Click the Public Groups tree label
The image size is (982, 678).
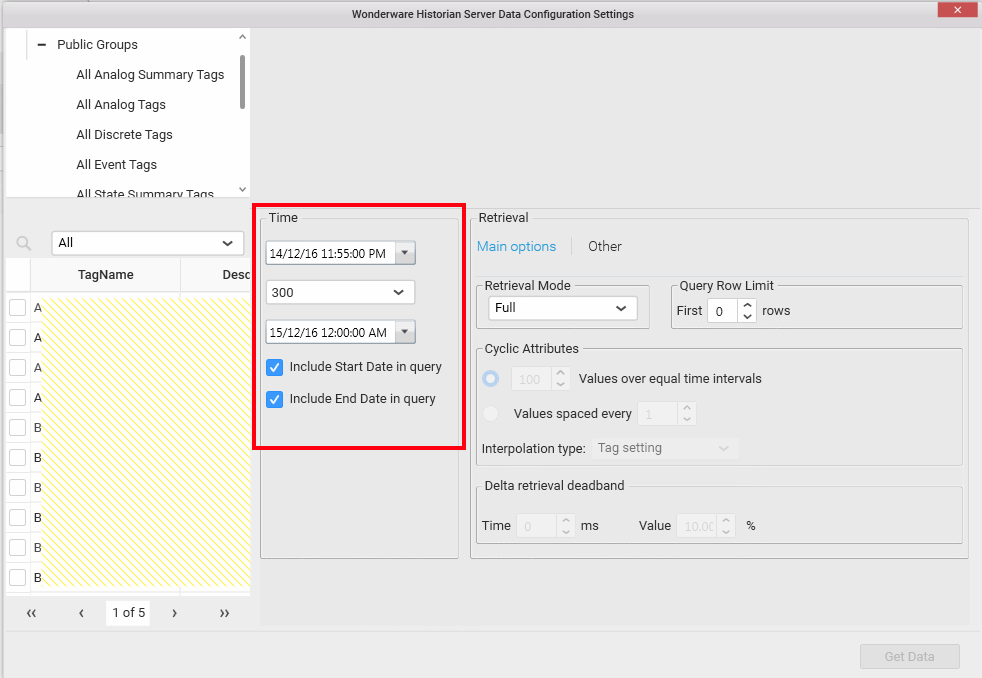(x=98, y=44)
